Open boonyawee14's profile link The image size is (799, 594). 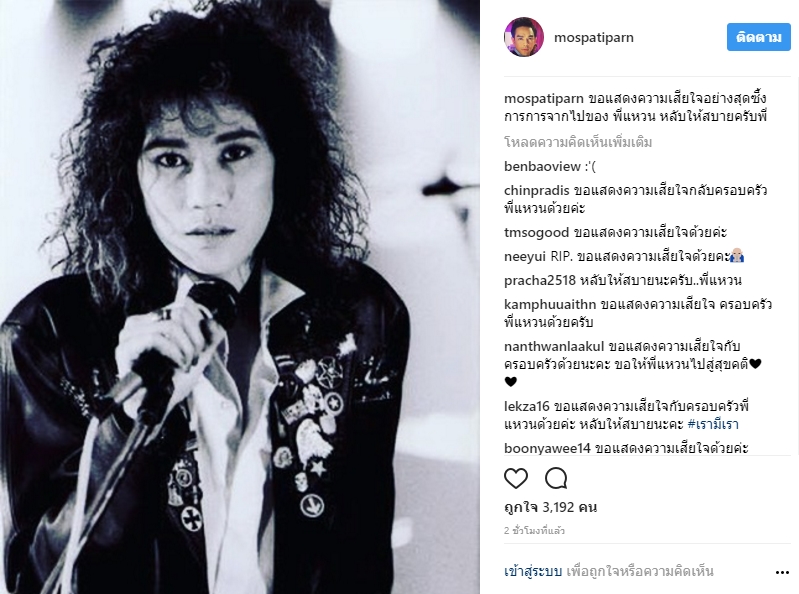click(547, 448)
